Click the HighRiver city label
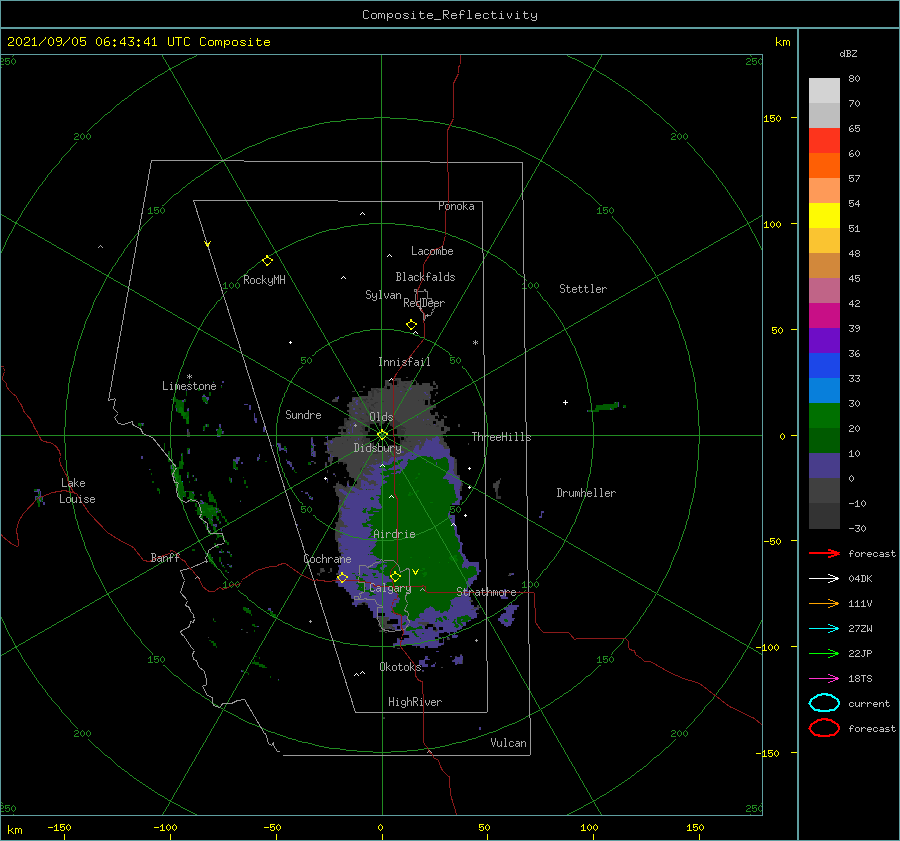The image size is (900, 841). click(x=415, y=702)
